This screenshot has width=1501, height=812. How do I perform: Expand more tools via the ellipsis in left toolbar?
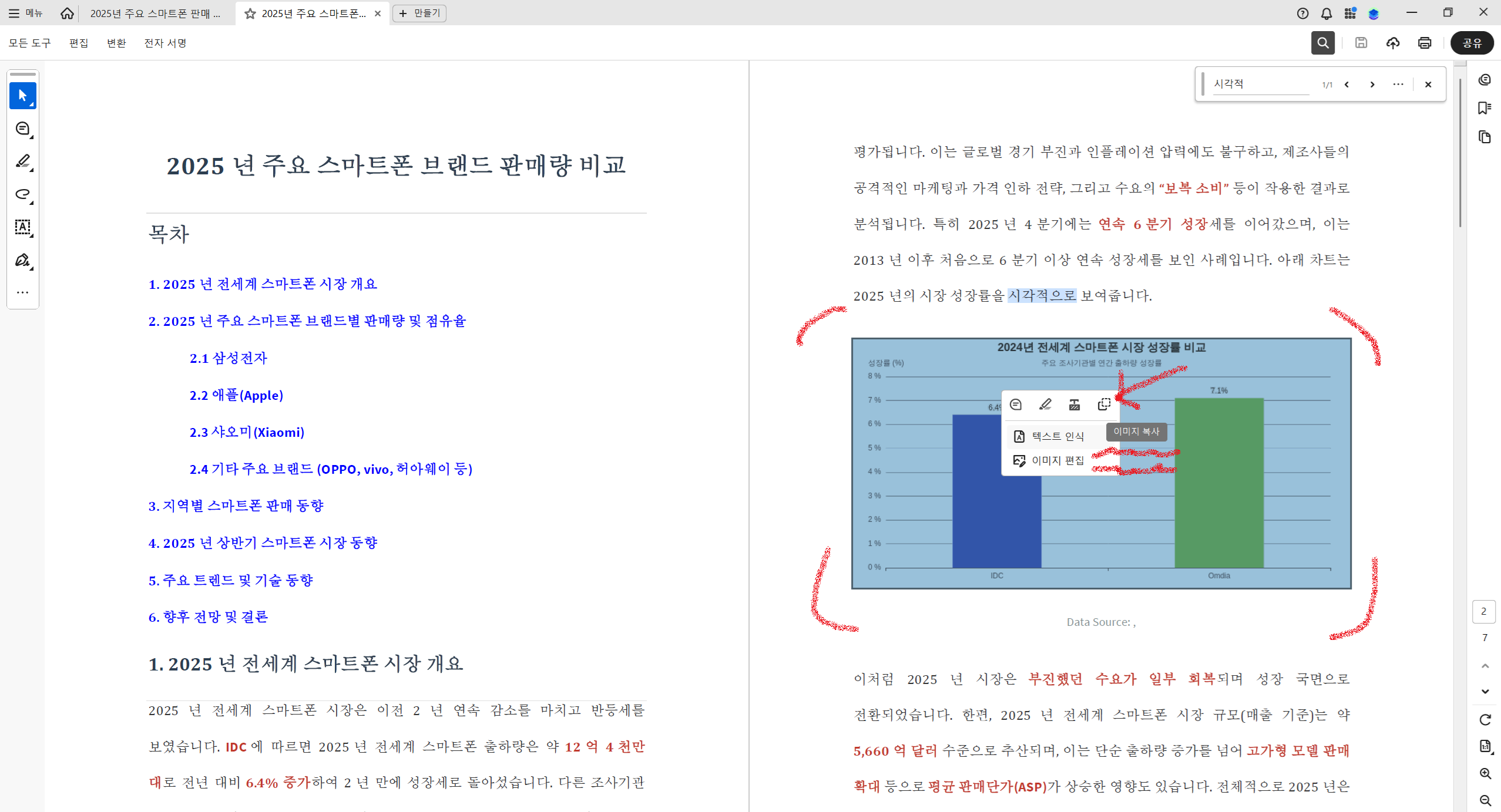click(x=23, y=292)
